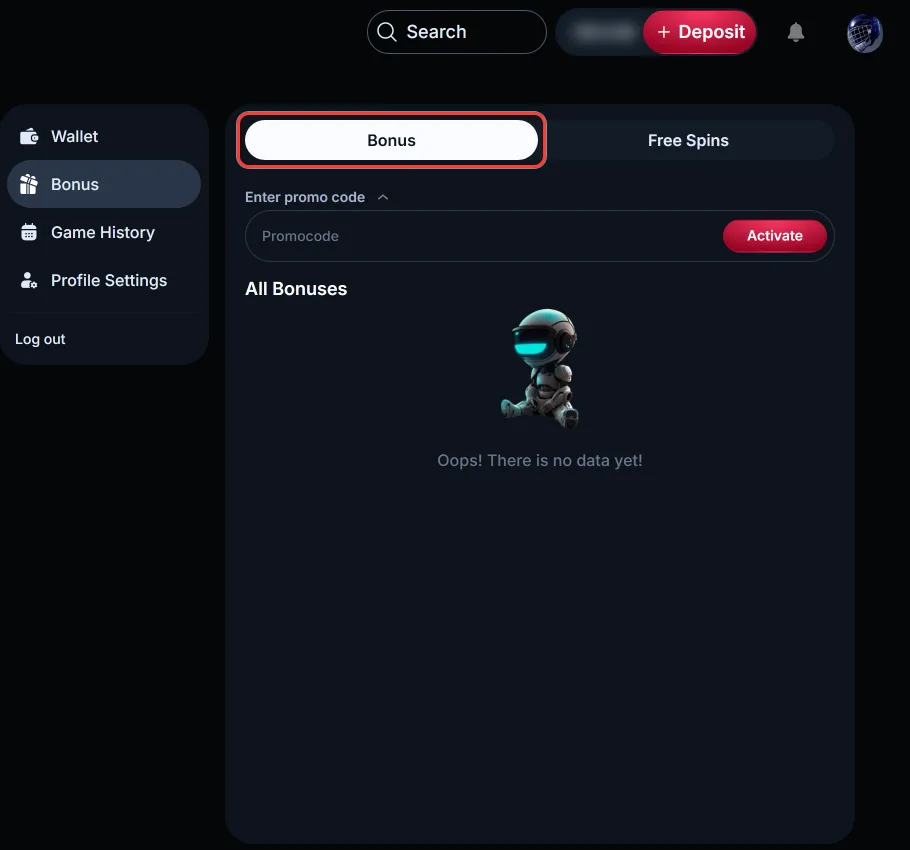Open Wallet in the sidebar
The height and width of the screenshot is (850, 910).
[x=104, y=136]
